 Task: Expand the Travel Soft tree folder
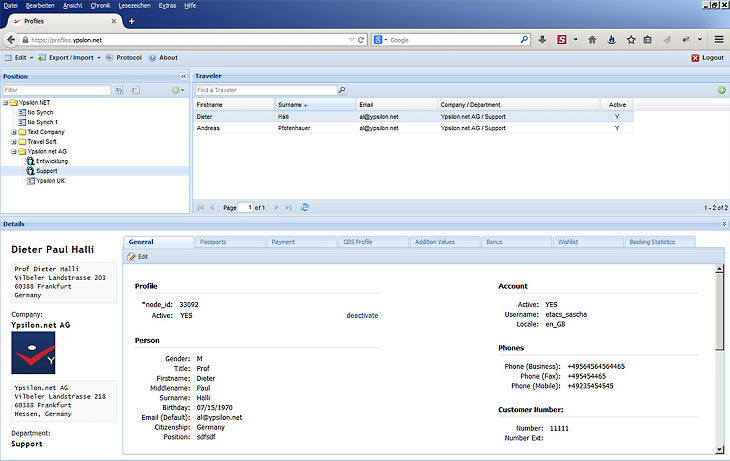coord(14,142)
